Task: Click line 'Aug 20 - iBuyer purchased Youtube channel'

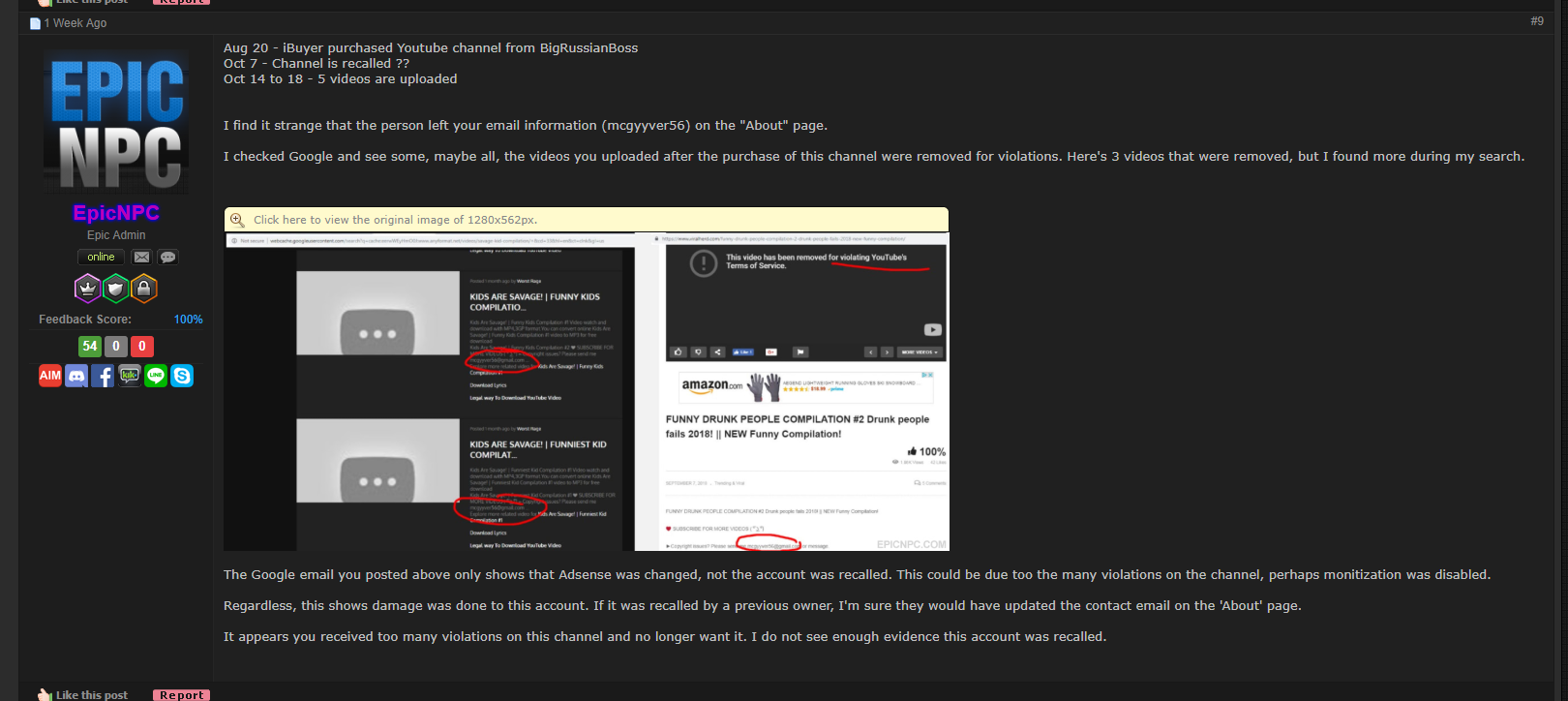Action: [x=431, y=47]
